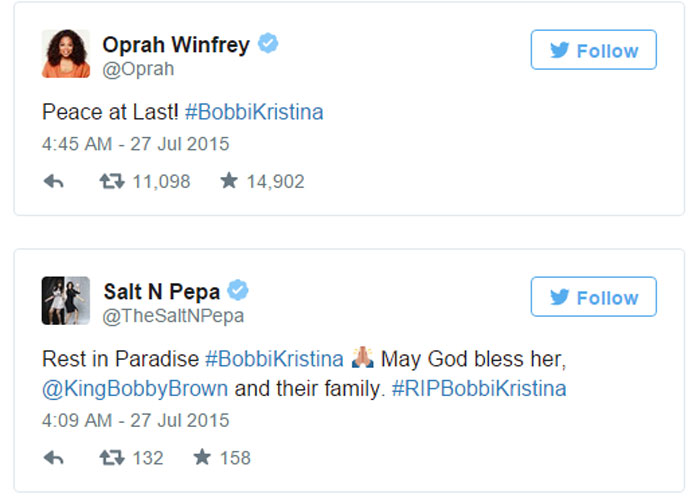Favorite Salt N Pepa's tweet with star

[x=202, y=458]
